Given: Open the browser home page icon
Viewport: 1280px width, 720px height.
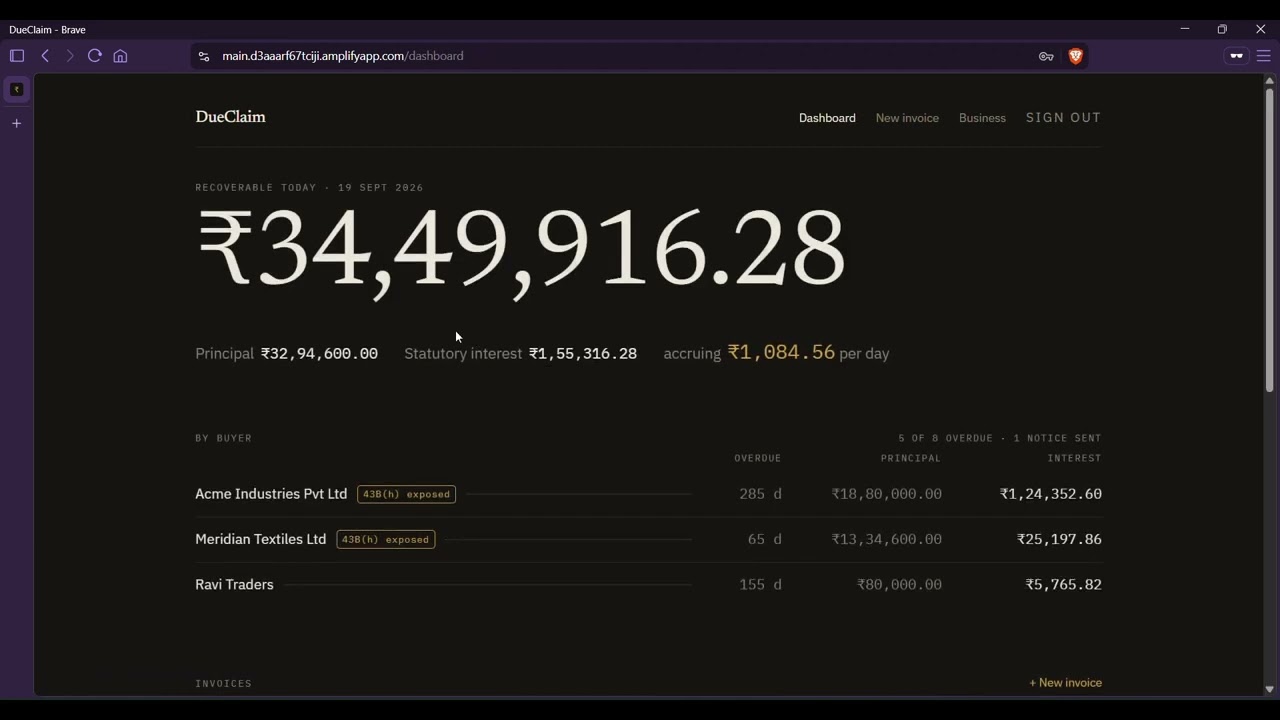Looking at the screenshot, I should pyautogui.click(x=120, y=56).
